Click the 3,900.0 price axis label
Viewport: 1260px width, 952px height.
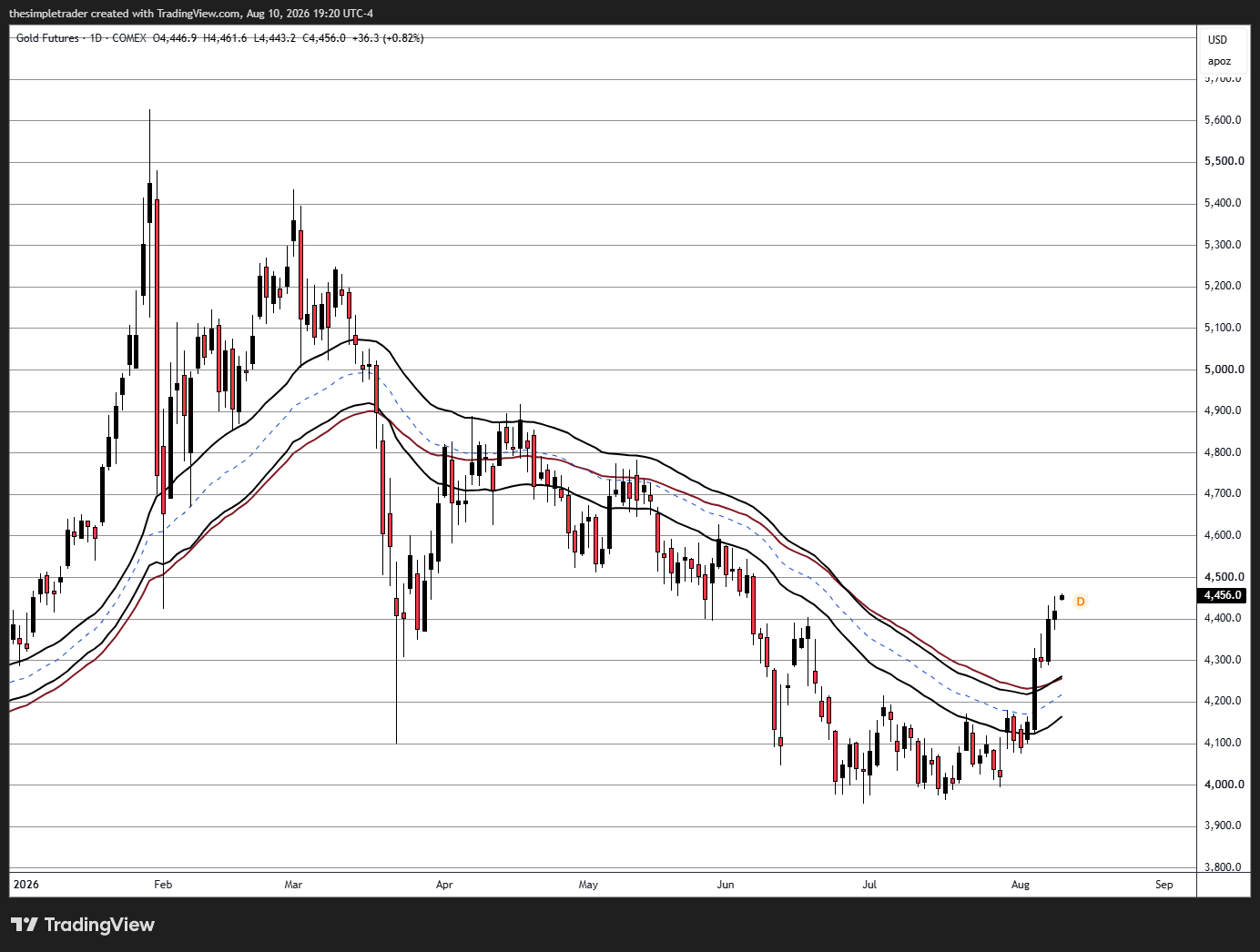point(1223,825)
